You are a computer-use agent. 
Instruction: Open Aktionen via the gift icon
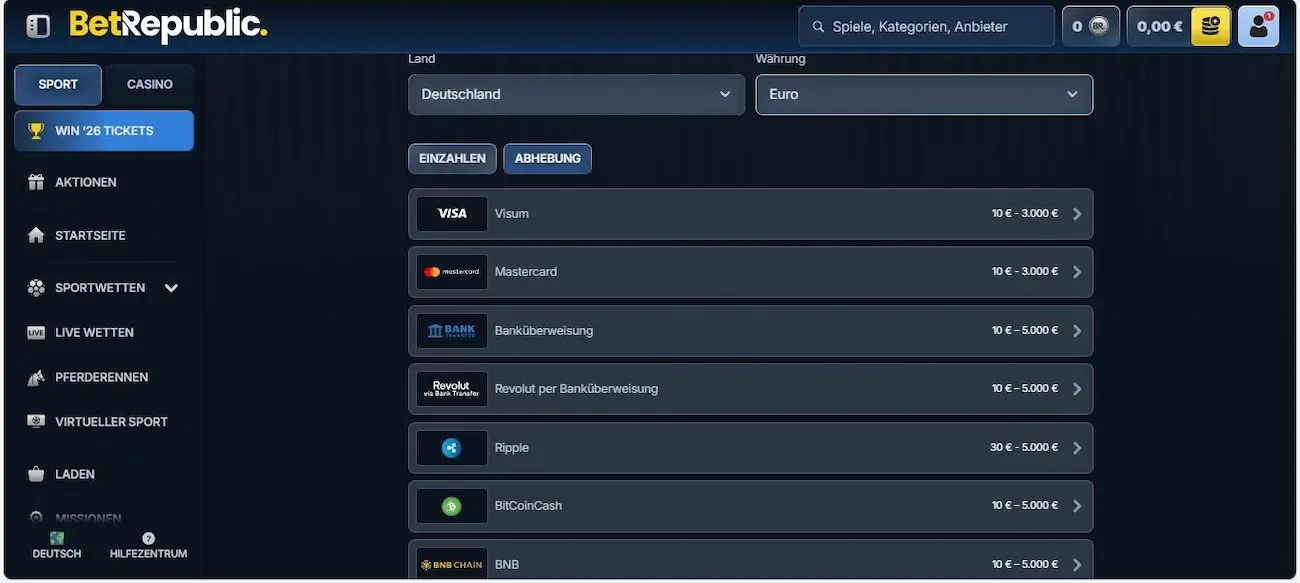click(36, 182)
